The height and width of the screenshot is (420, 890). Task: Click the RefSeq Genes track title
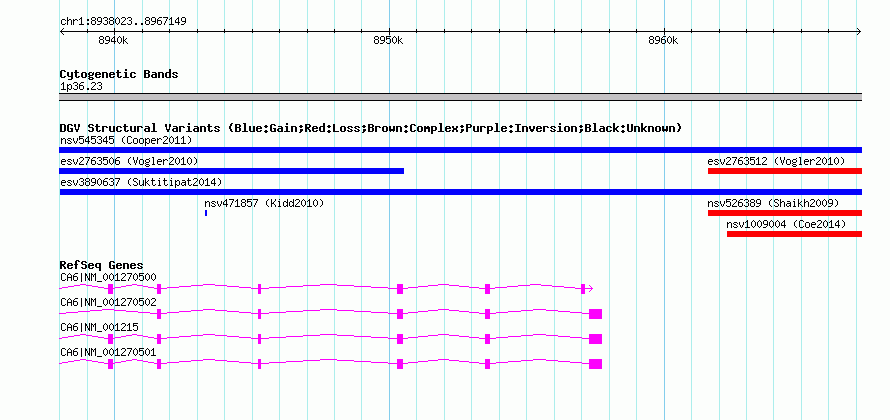101,265
